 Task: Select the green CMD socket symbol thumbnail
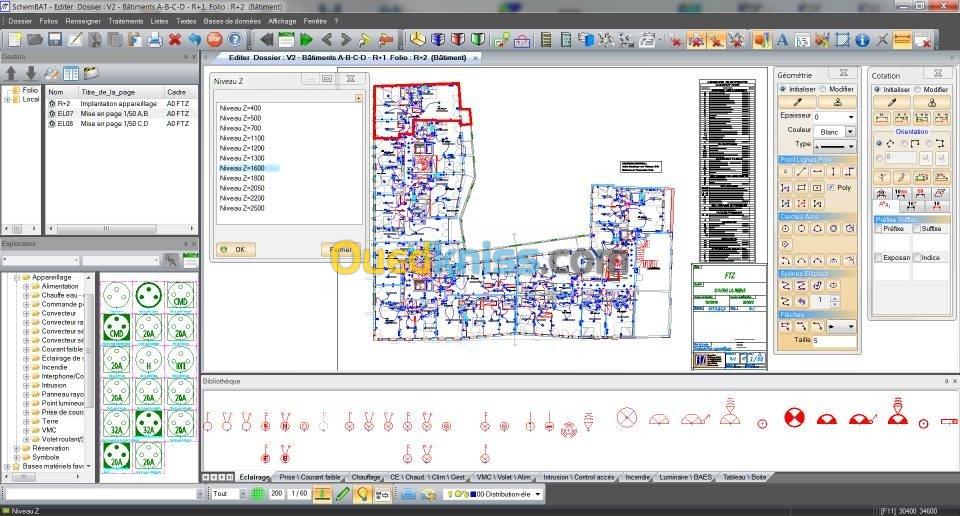click(x=116, y=327)
